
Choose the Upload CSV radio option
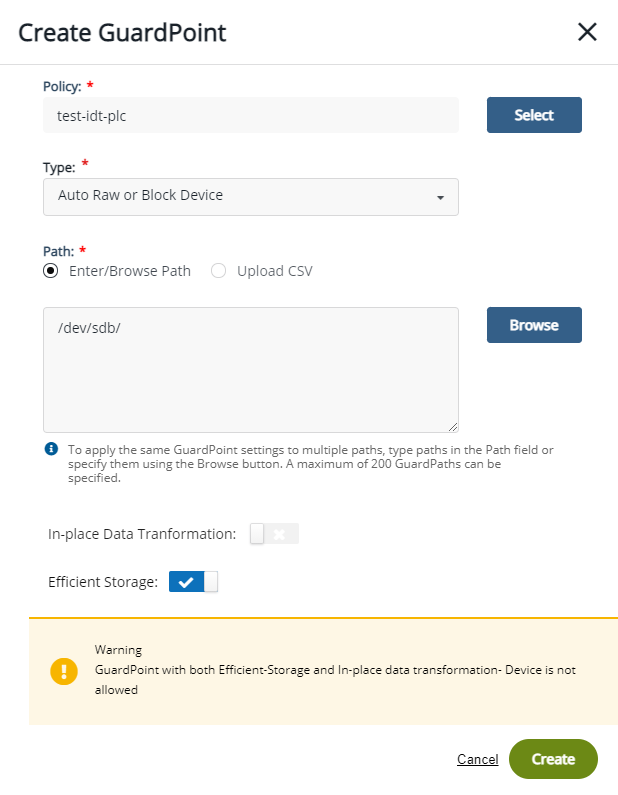(219, 271)
